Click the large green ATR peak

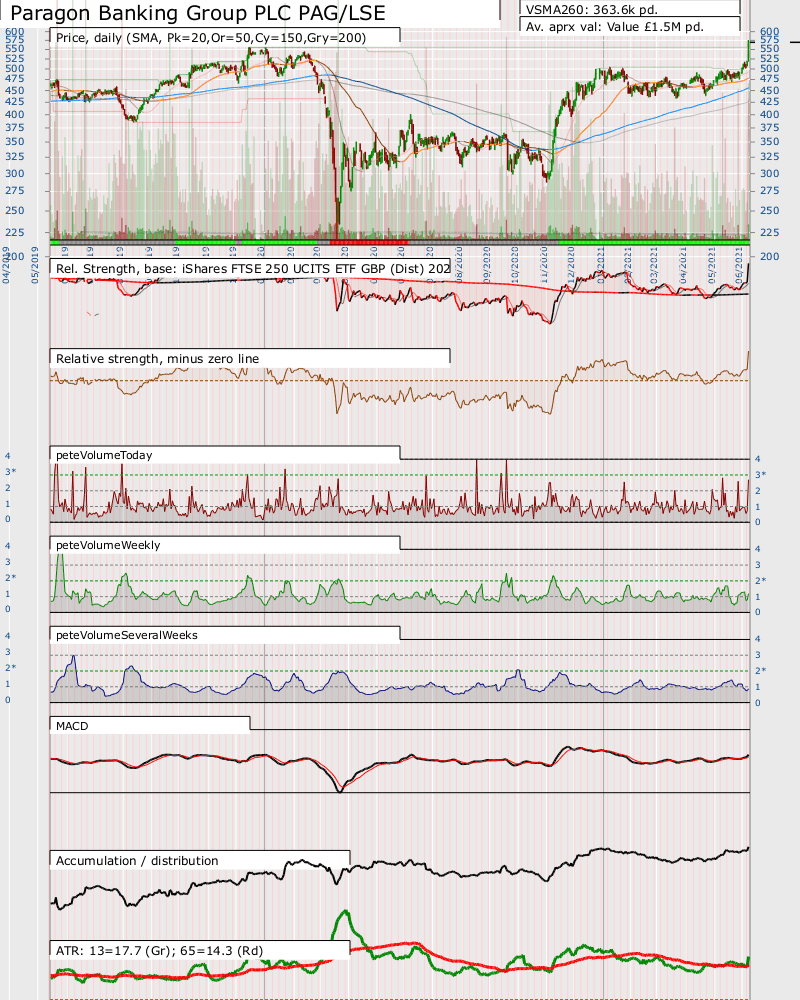click(345, 913)
